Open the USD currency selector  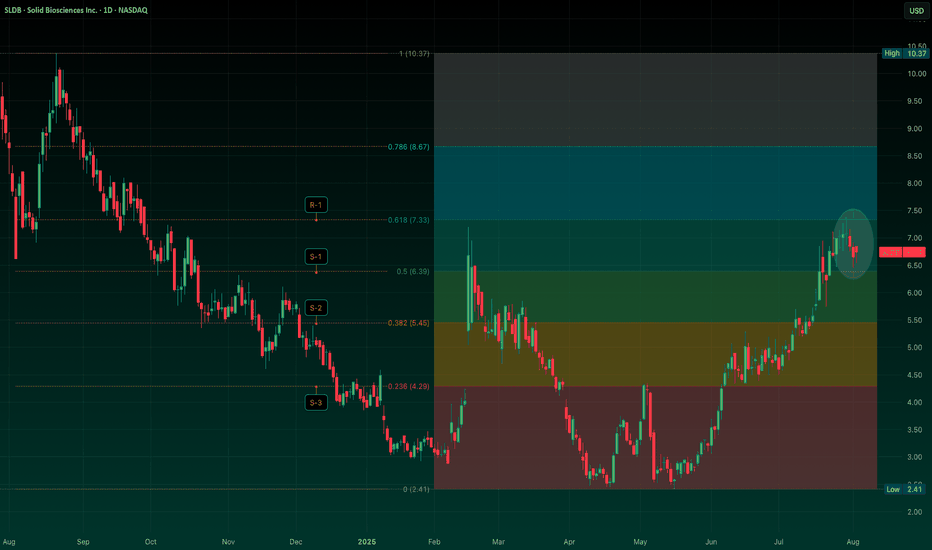[x=916, y=11]
